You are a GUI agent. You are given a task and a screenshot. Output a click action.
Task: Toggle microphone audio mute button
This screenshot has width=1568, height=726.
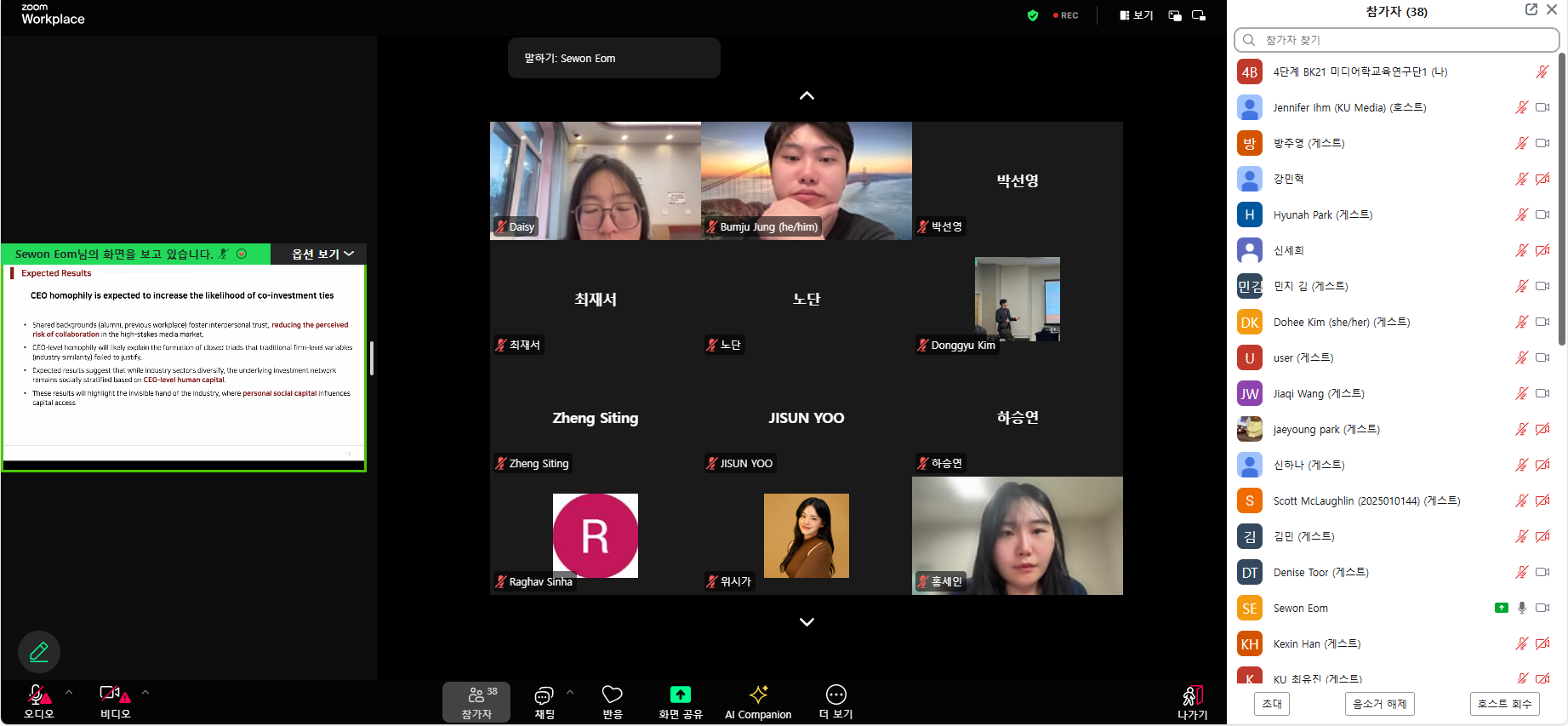coord(37,695)
